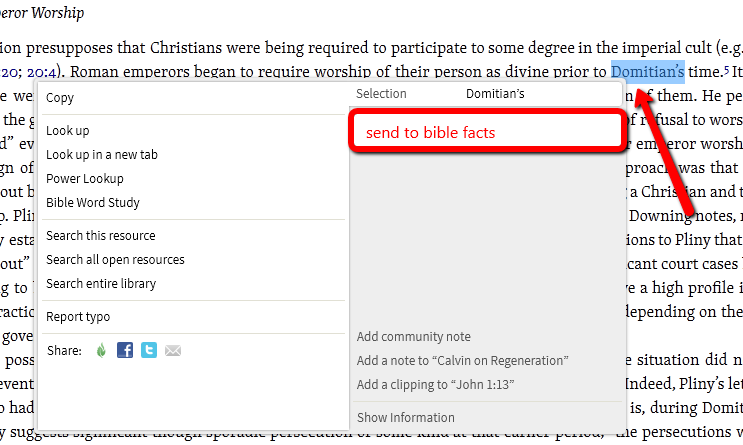The height and width of the screenshot is (445, 743).
Task: Select the Selection Domitian's row
Action: point(485,94)
